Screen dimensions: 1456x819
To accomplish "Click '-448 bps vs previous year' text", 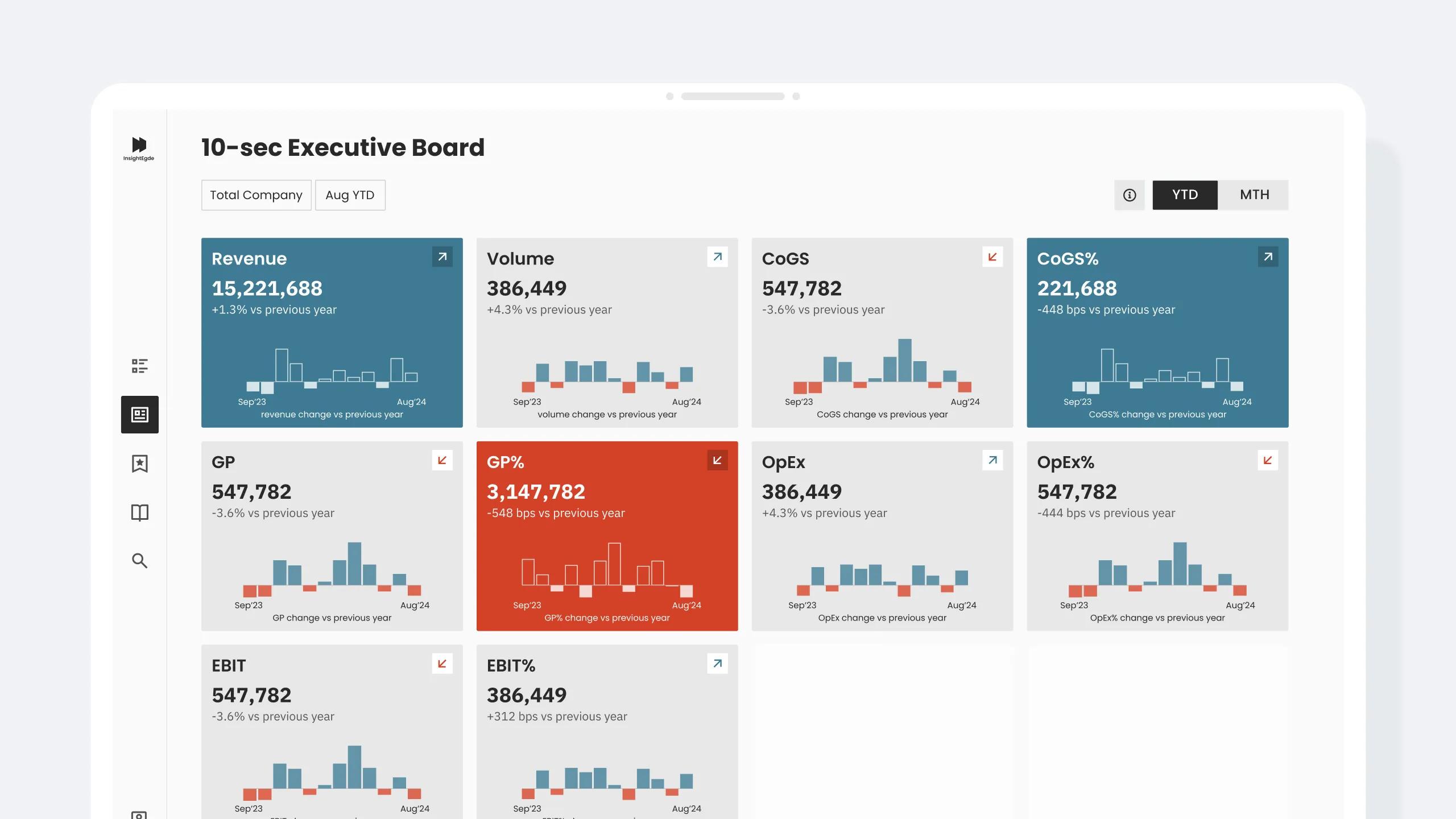I will (1106, 310).
